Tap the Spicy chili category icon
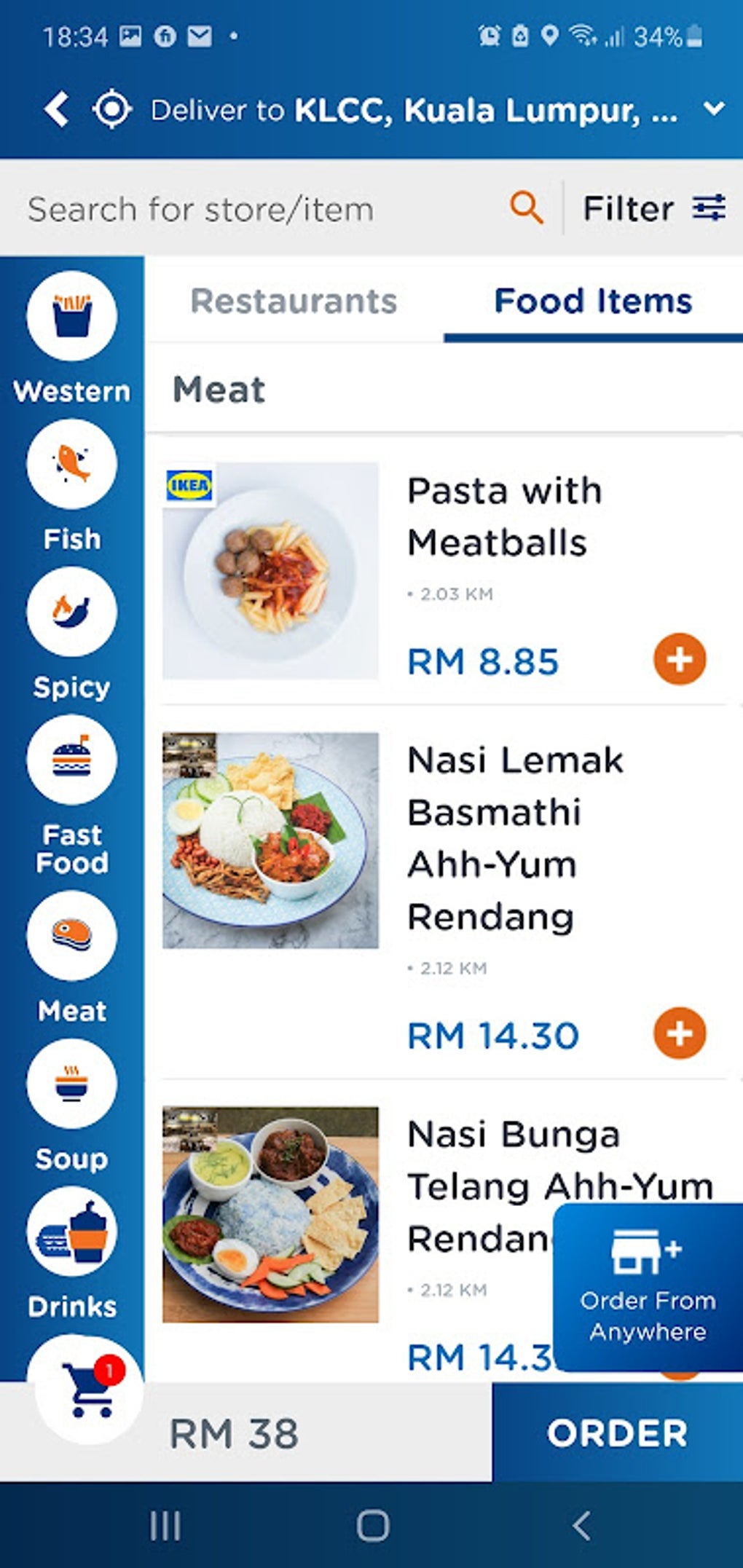Screen dimensions: 743x1568 coord(71,612)
